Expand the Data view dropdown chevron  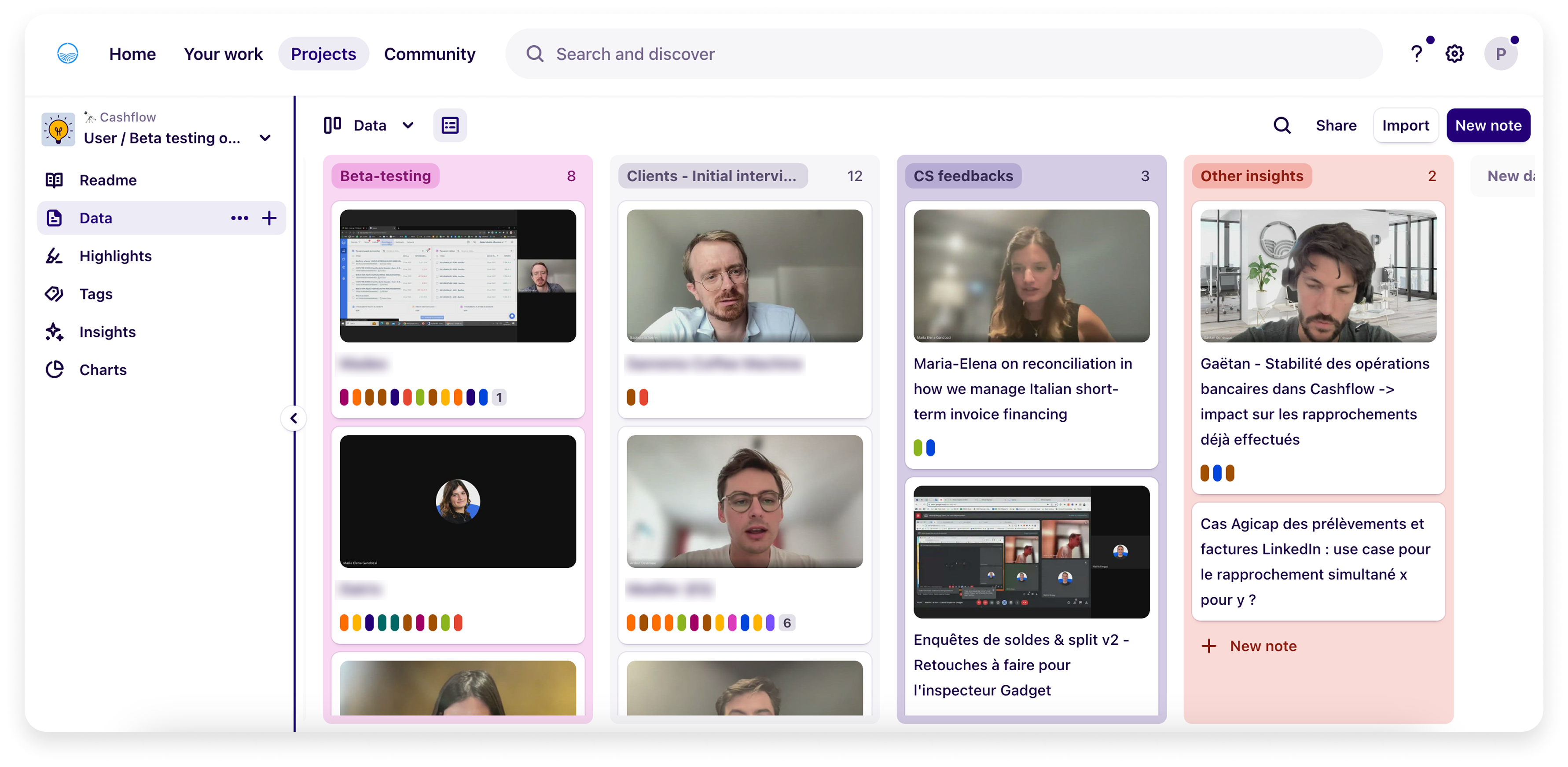408,125
